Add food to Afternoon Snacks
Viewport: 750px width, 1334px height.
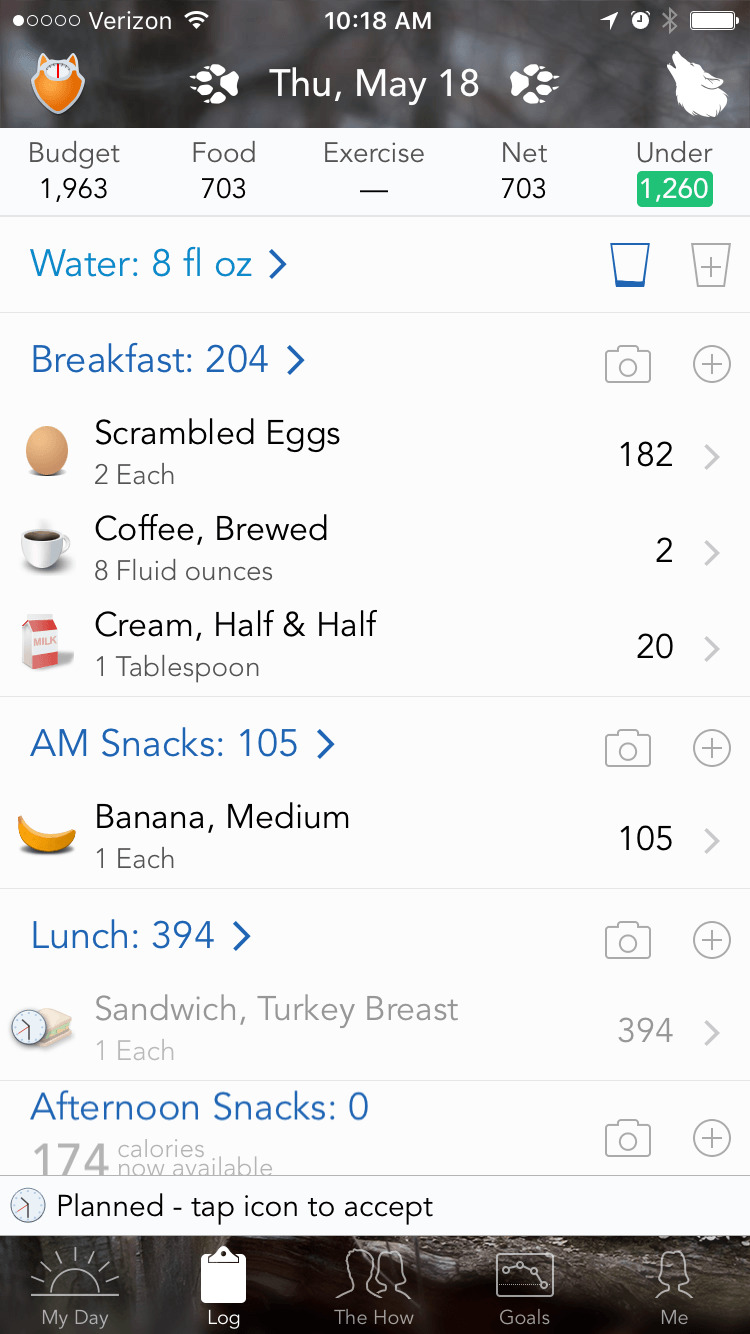711,1138
